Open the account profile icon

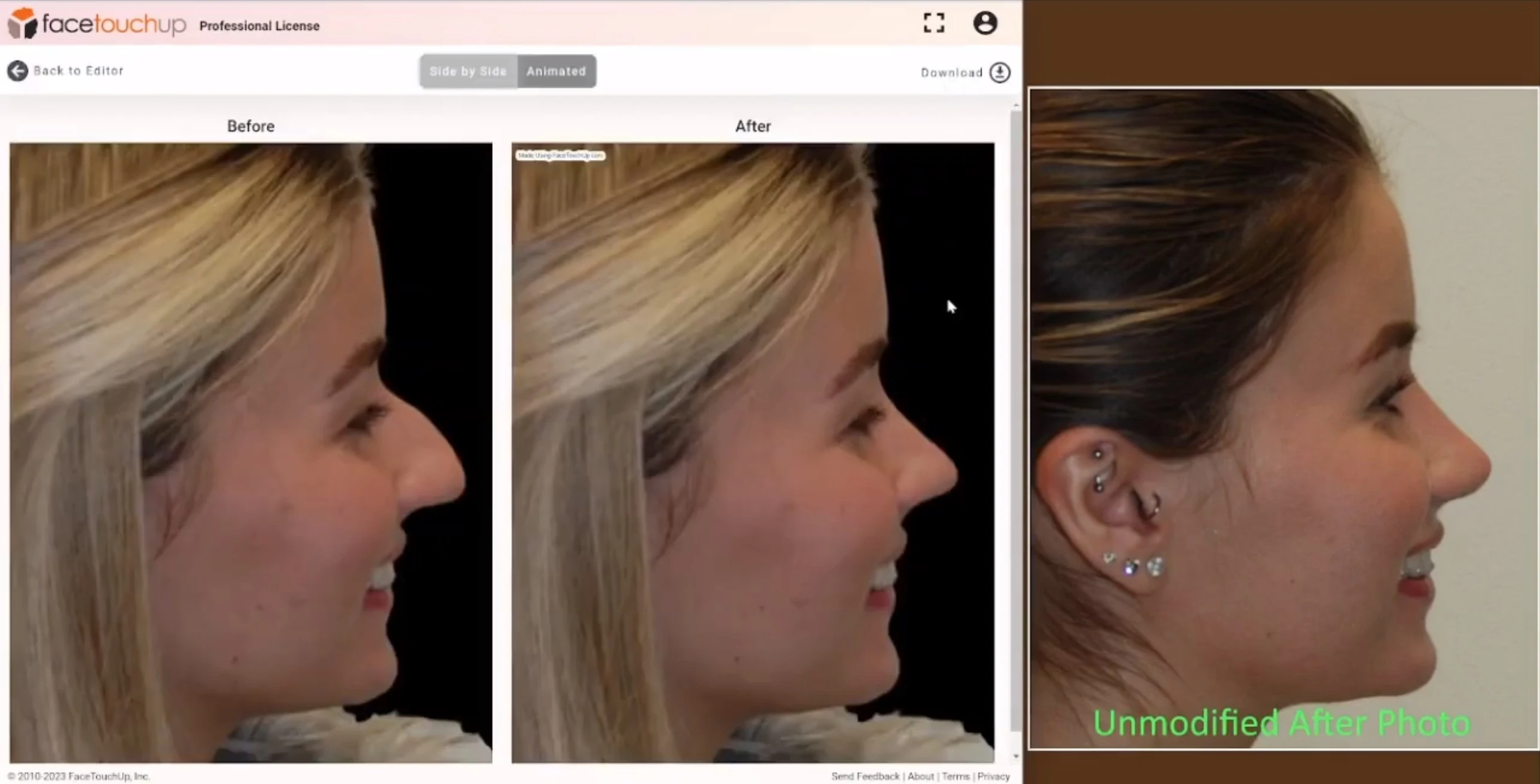985,23
